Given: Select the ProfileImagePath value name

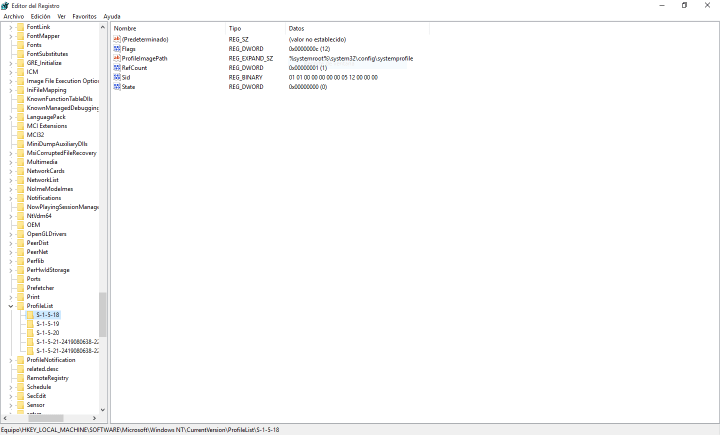Looking at the screenshot, I should 144,58.
